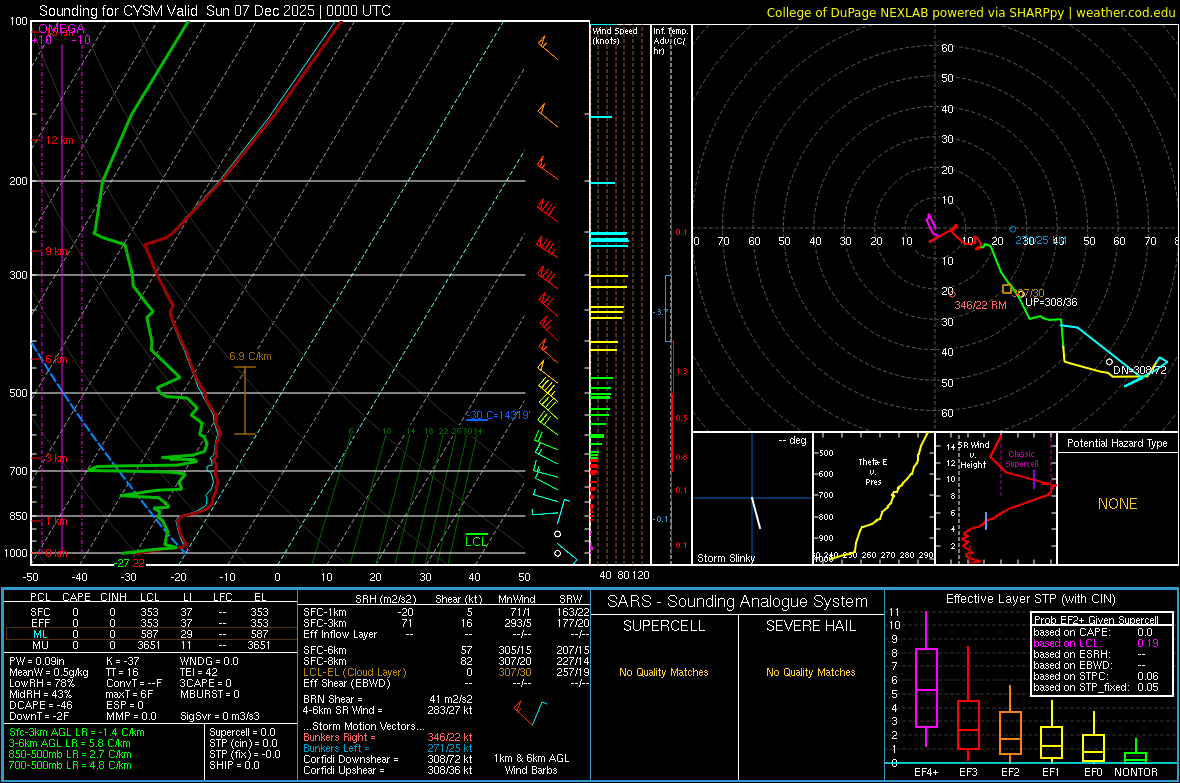The height and width of the screenshot is (783, 1180).
Task: Click the SHIP = 0.0 value
Action: 234,765
